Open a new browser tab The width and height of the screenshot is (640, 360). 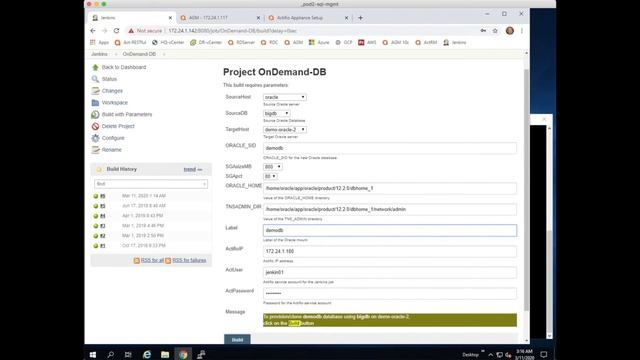click(x=360, y=18)
